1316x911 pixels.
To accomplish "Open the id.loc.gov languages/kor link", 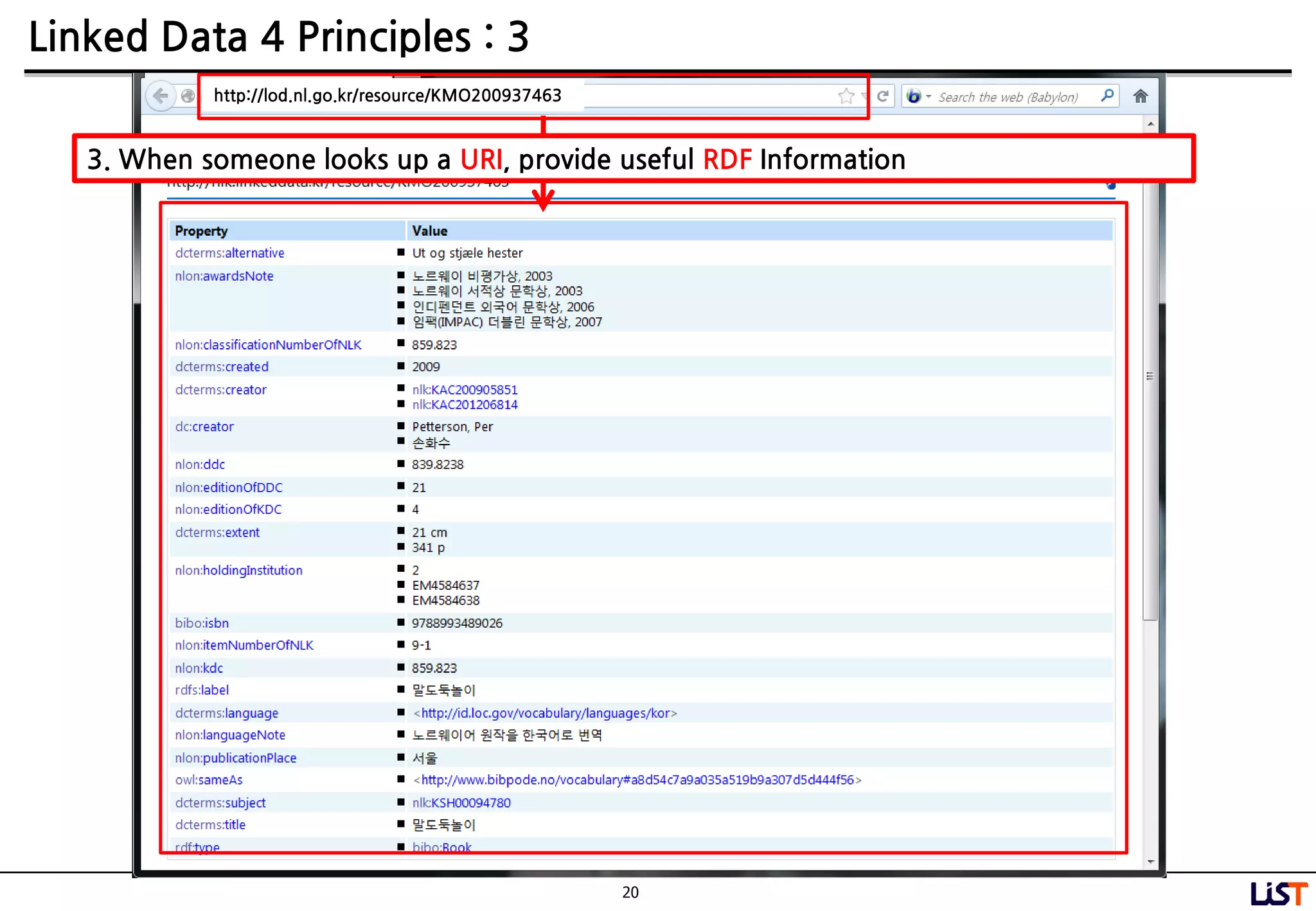I will tap(545, 713).
